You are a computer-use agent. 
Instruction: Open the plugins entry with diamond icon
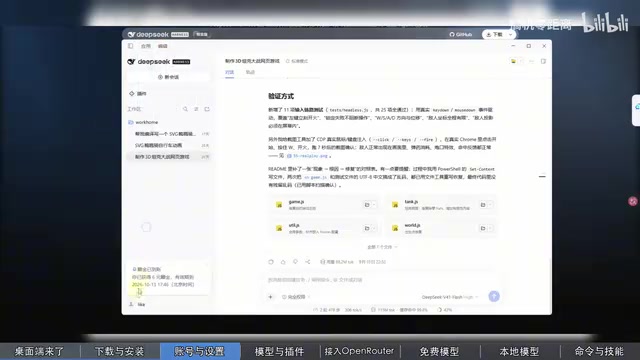[138, 93]
